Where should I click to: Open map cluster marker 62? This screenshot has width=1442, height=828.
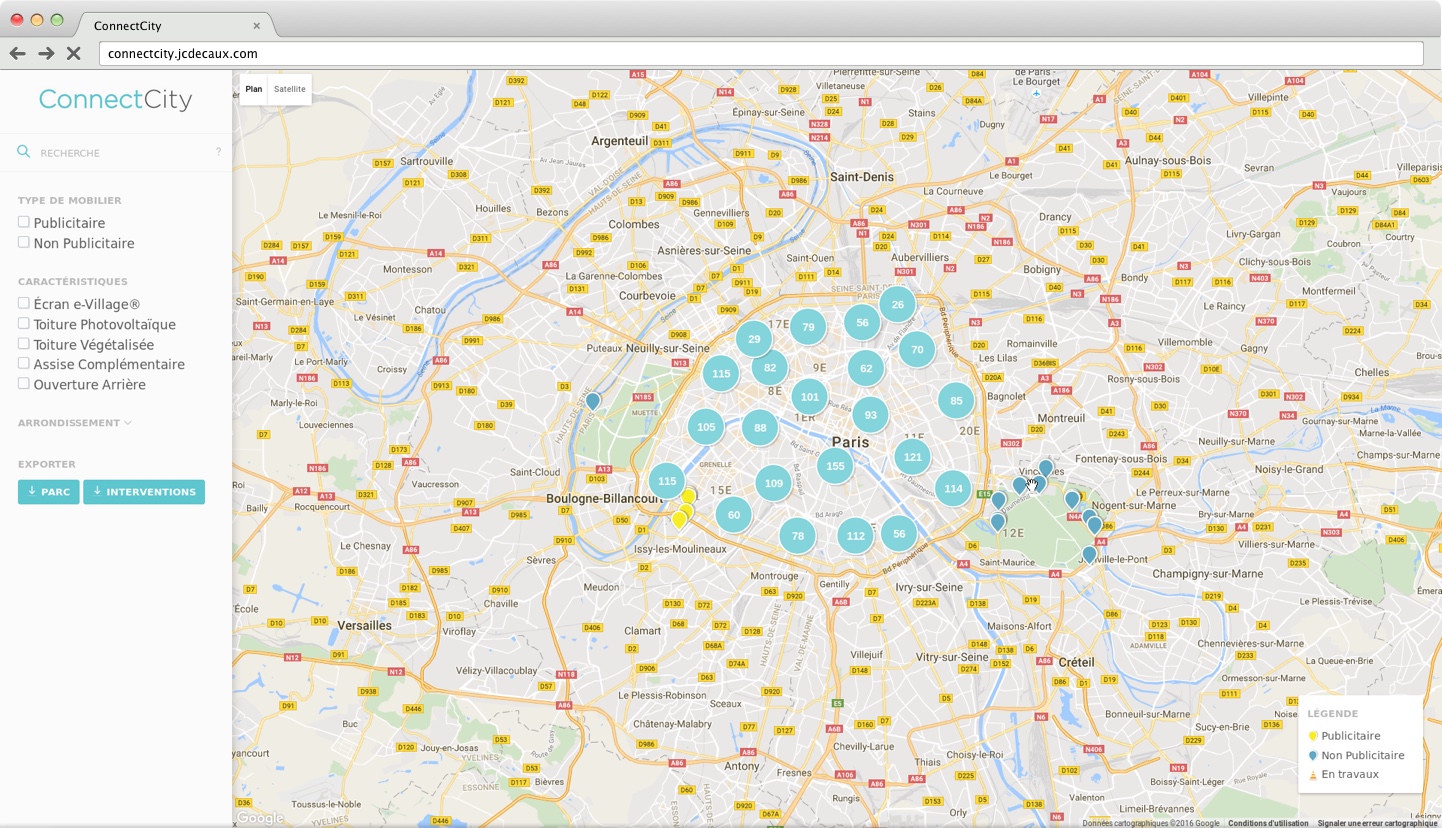coord(866,368)
